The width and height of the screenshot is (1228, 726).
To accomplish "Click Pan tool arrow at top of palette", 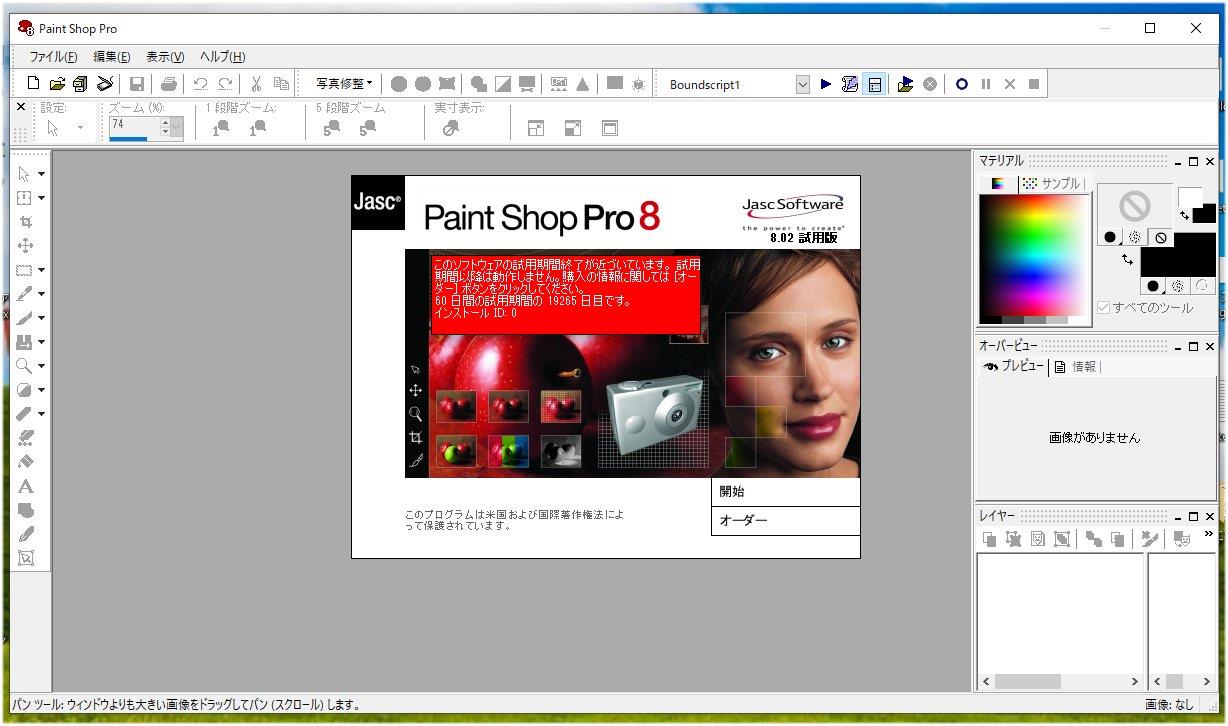I will pos(25,173).
